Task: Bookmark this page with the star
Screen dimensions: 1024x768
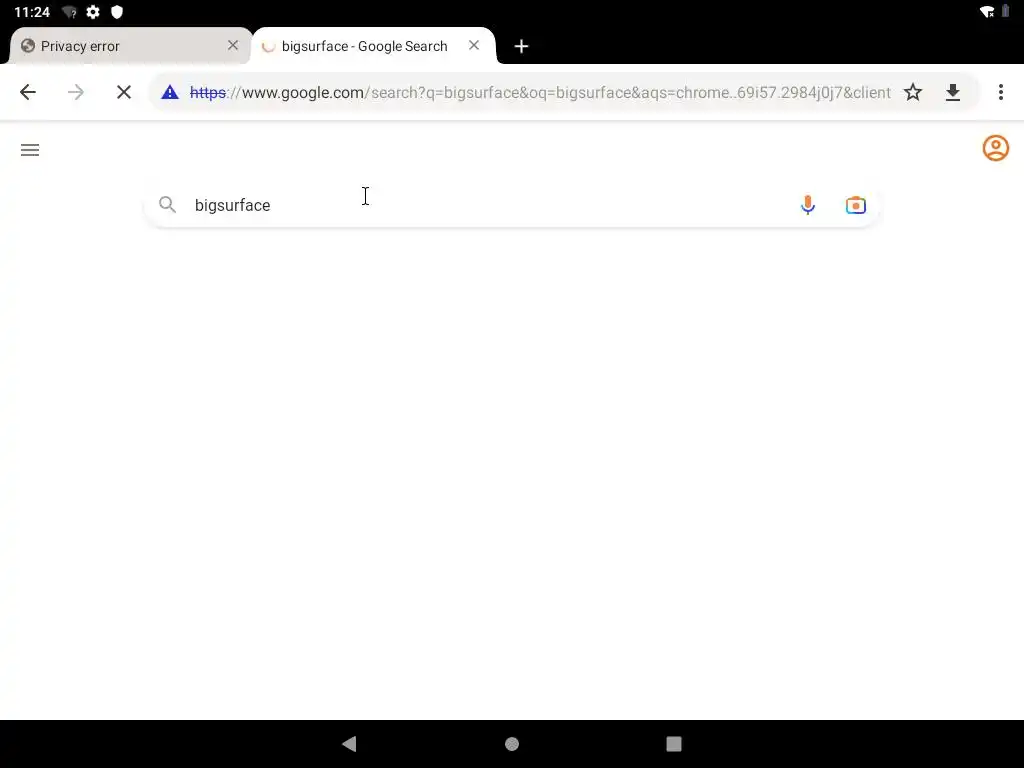Action: pos(912,92)
